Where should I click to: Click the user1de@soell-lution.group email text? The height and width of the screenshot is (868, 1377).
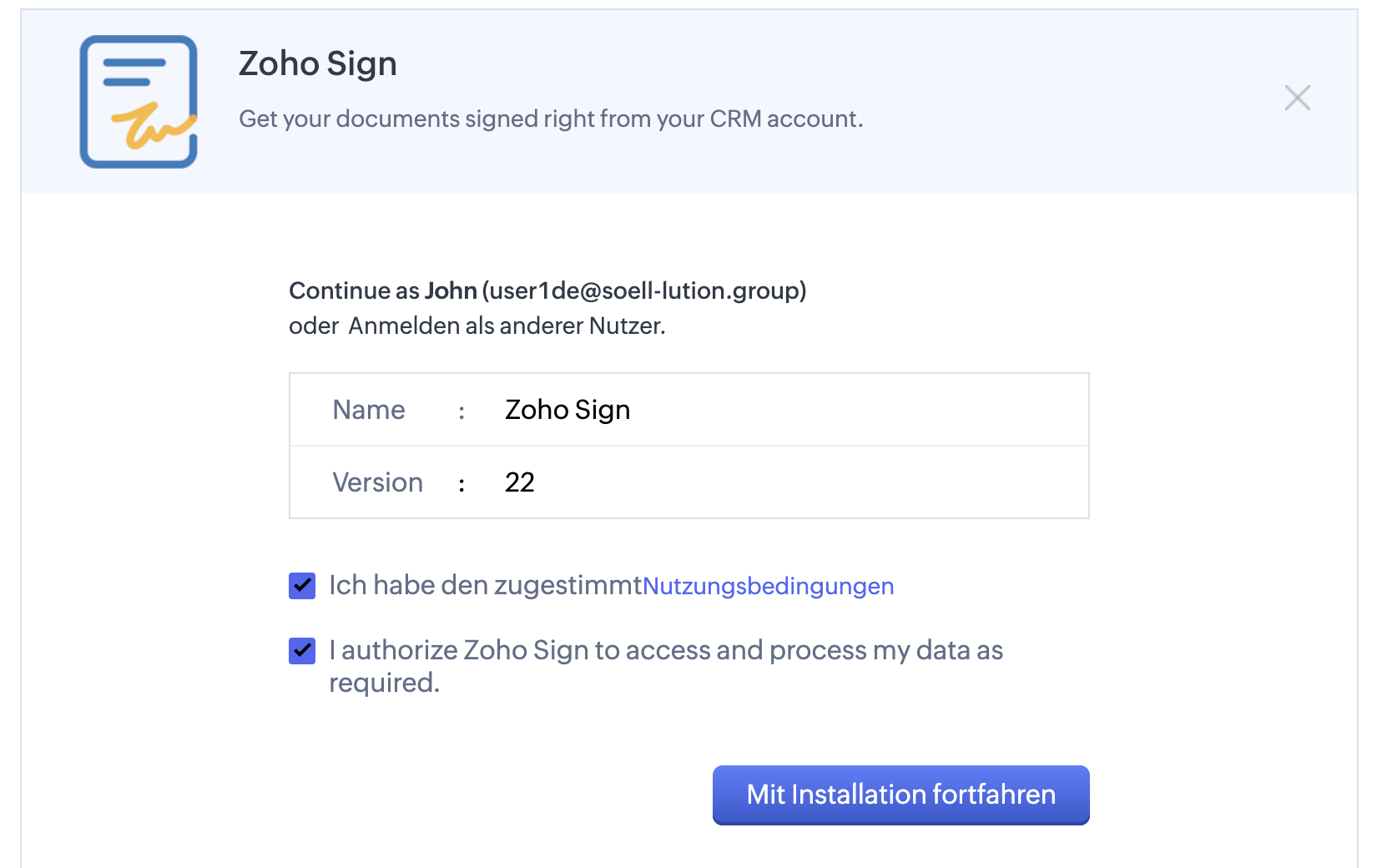pos(644,290)
